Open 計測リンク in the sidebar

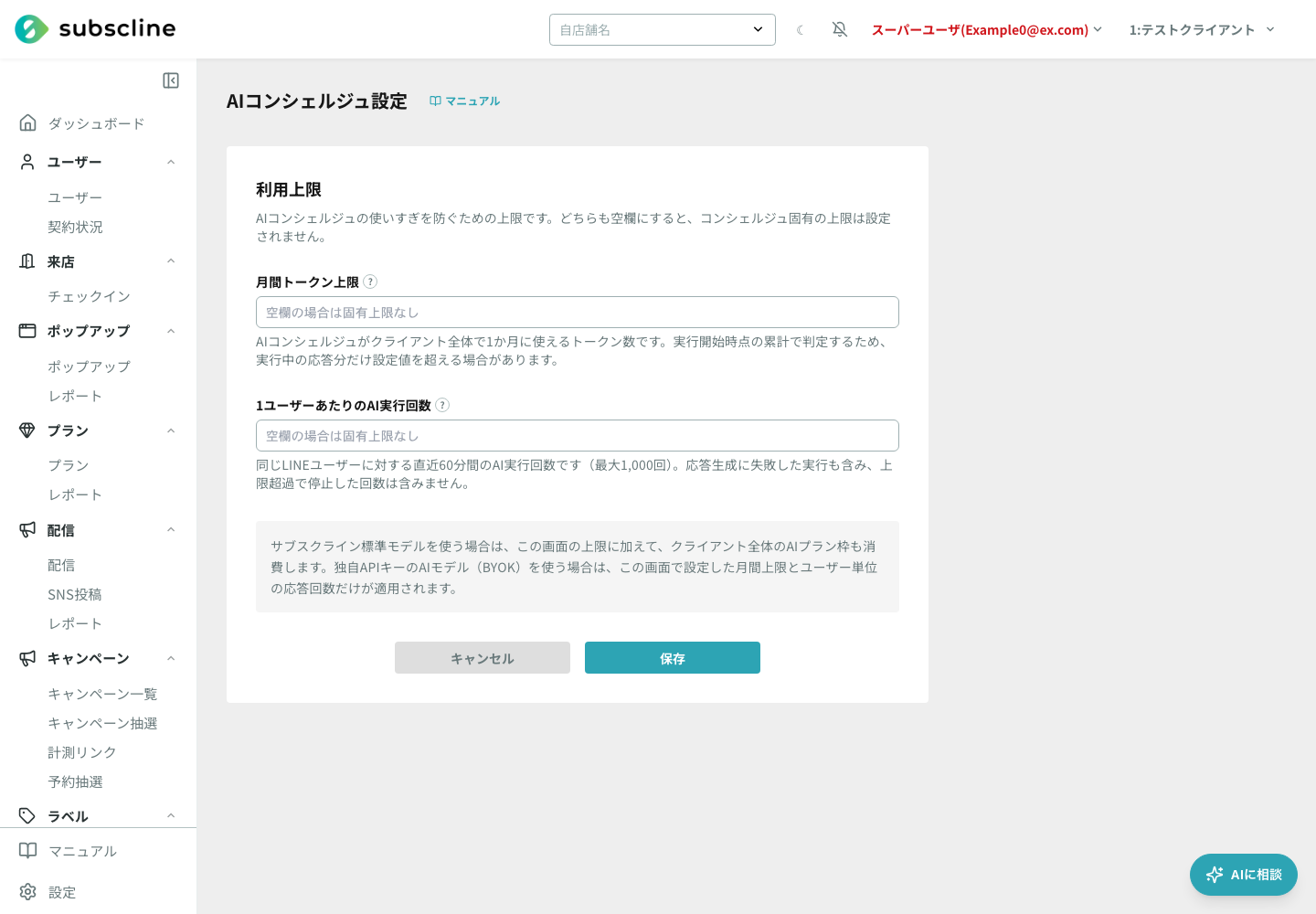point(82,752)
